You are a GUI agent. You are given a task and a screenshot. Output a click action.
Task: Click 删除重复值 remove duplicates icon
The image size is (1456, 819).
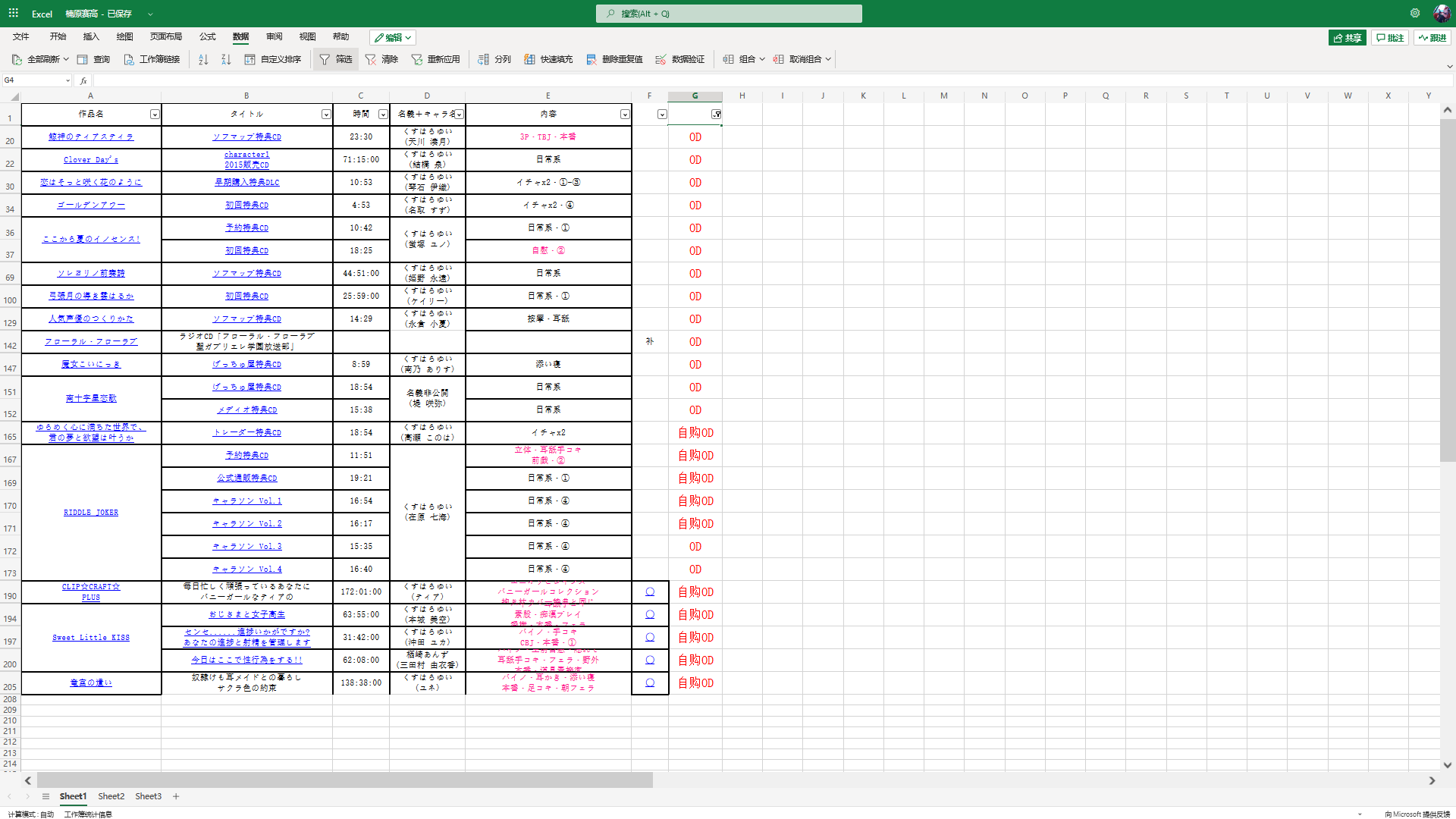click(x=591, y=59)
